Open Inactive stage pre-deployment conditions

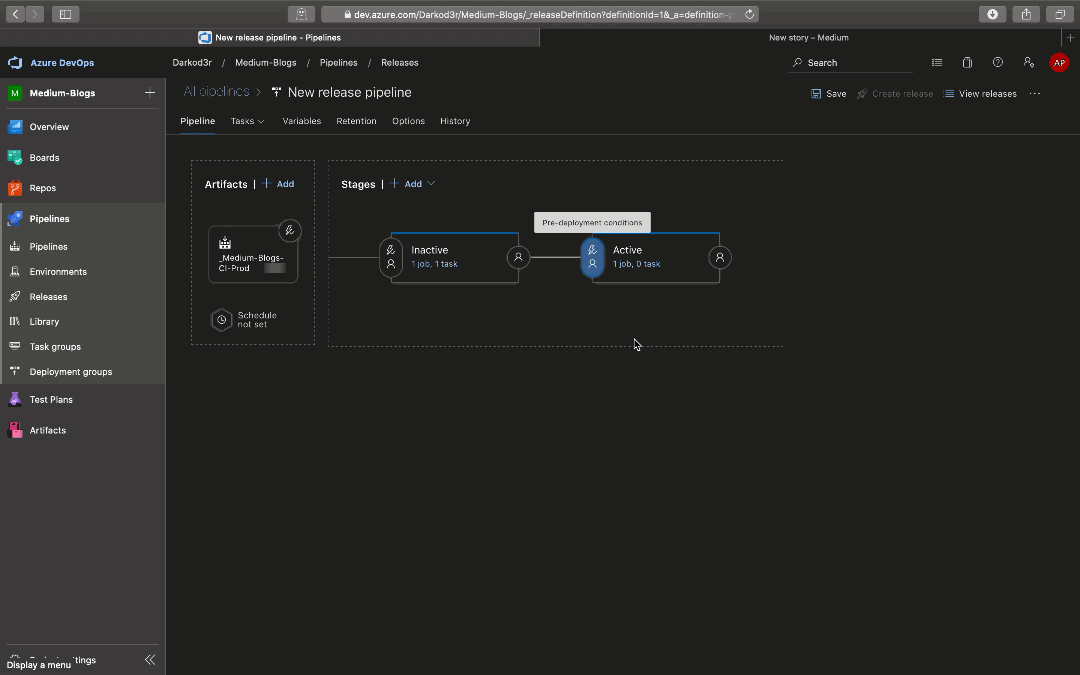pos(391,257)
